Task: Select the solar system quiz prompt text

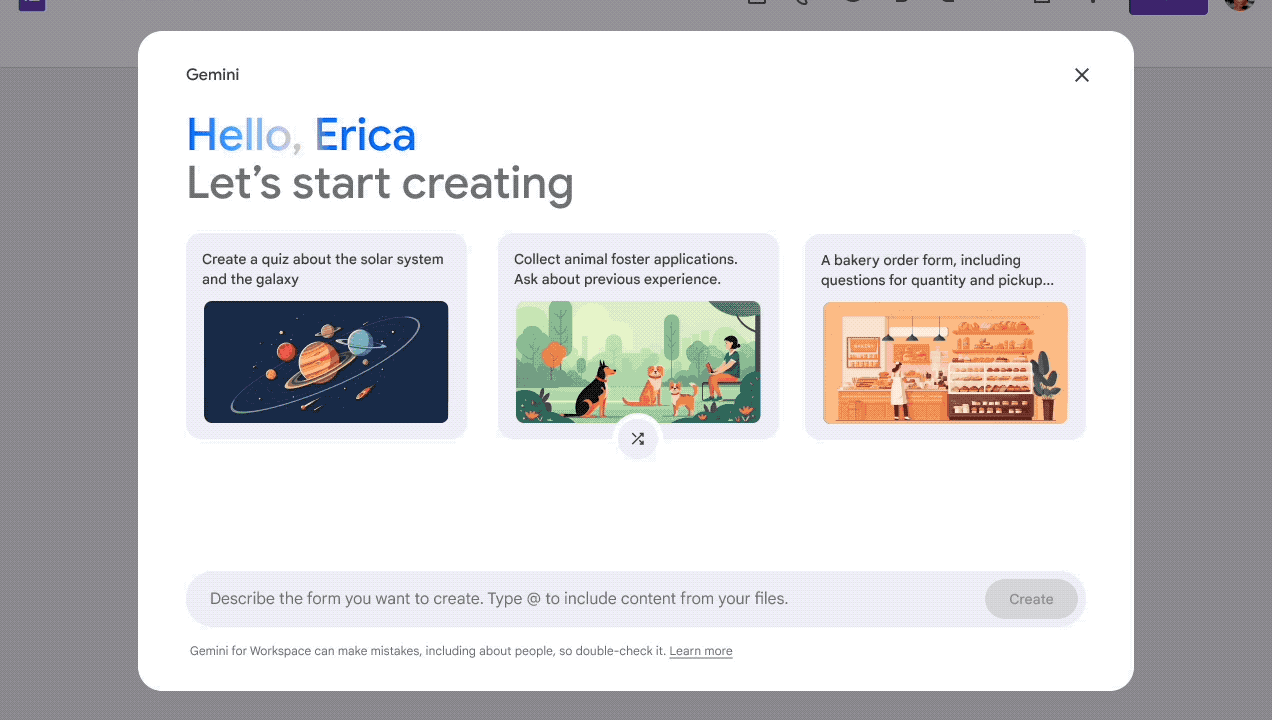Action: coord(323,269)
